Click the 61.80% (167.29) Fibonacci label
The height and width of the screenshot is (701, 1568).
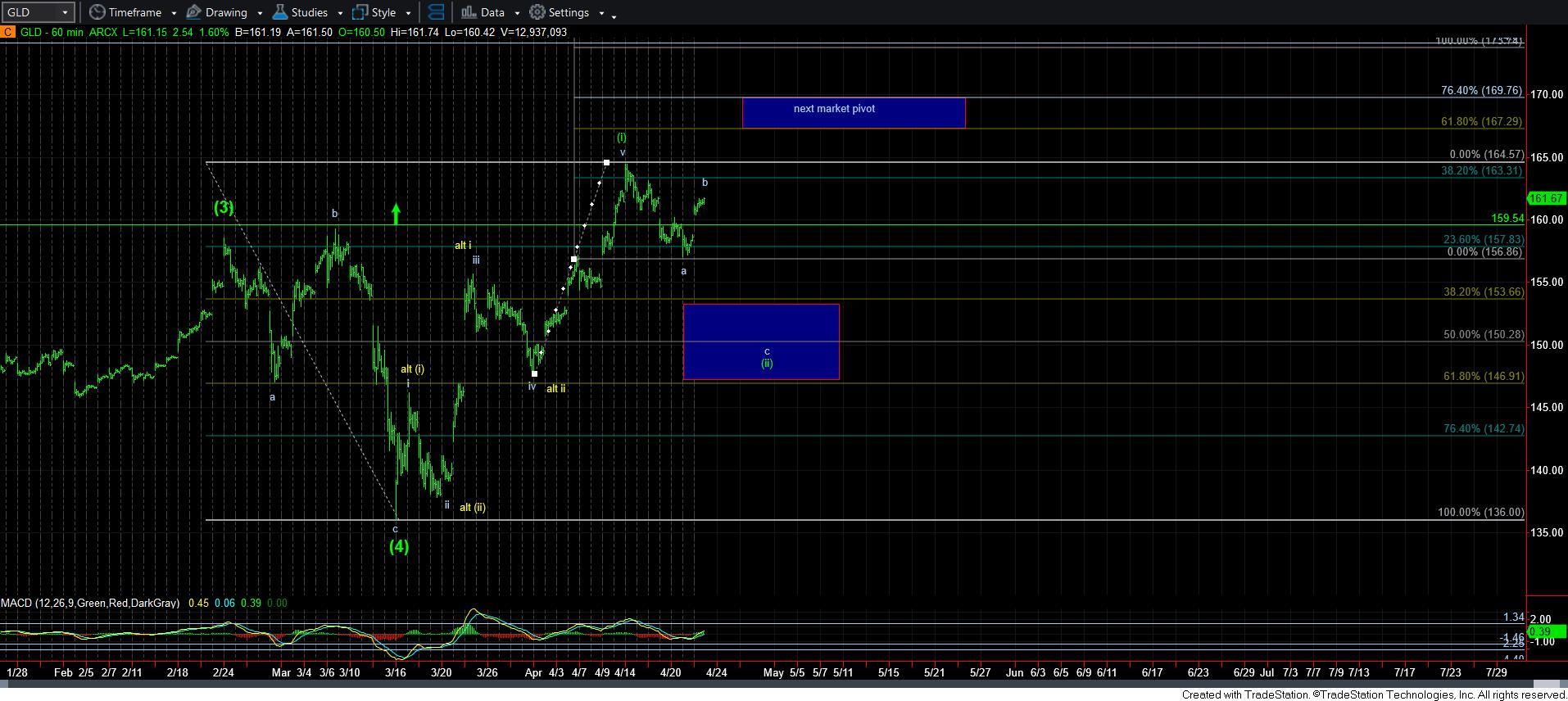coord(1481,121)
